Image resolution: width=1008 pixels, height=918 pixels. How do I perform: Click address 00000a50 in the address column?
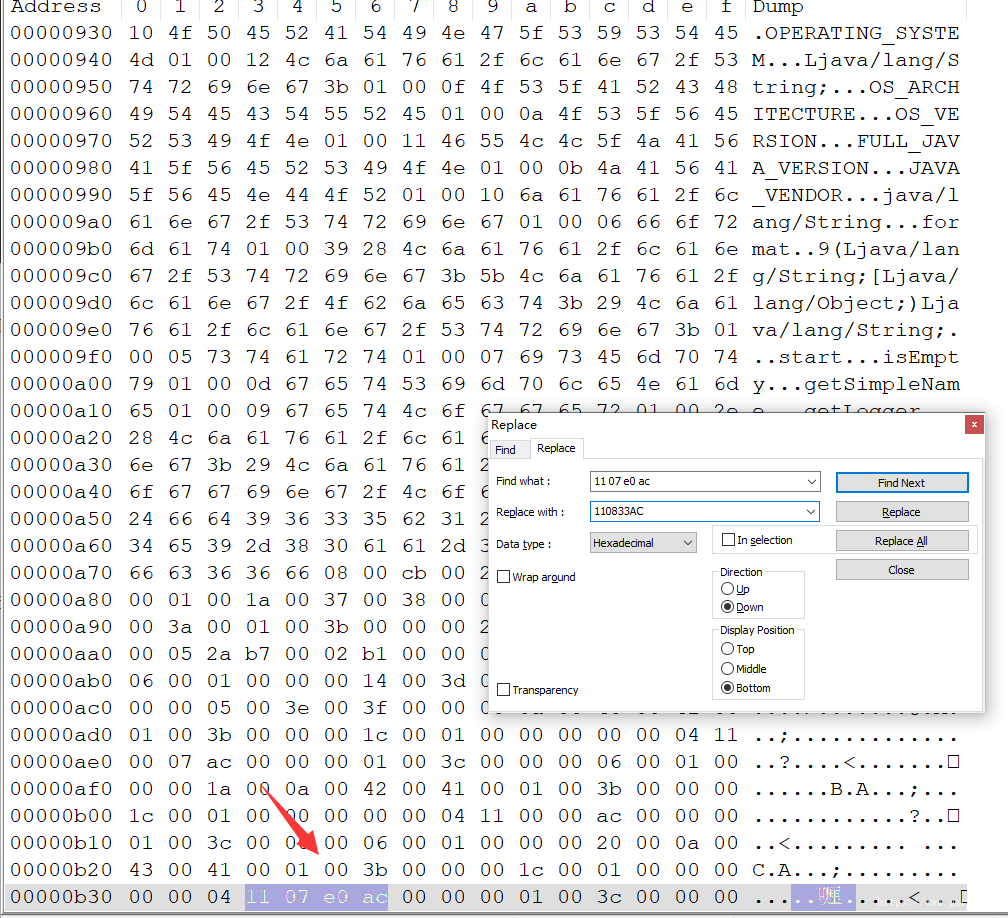click(x=61, y=519)
